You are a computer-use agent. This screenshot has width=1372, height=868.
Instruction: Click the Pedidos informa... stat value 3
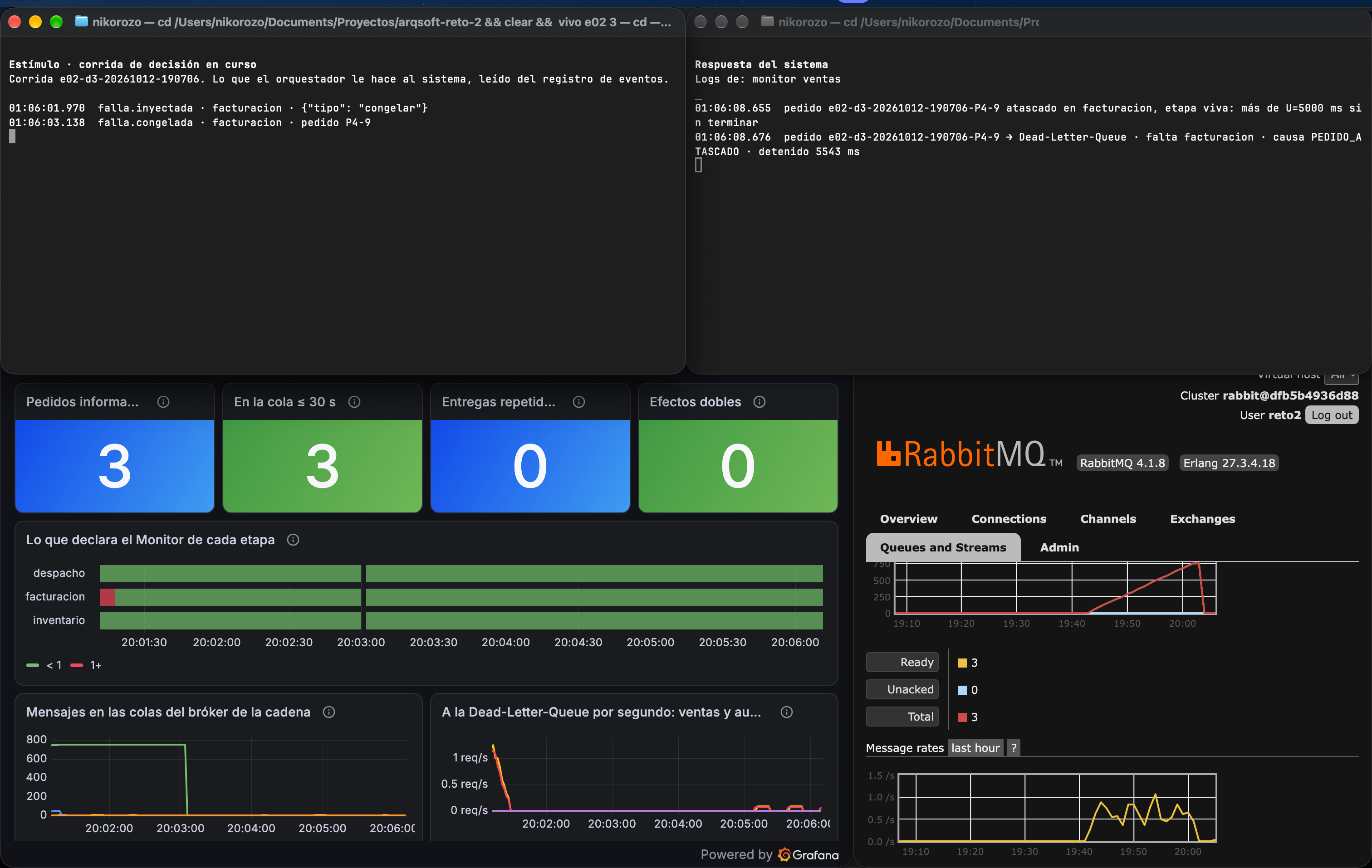114,467
